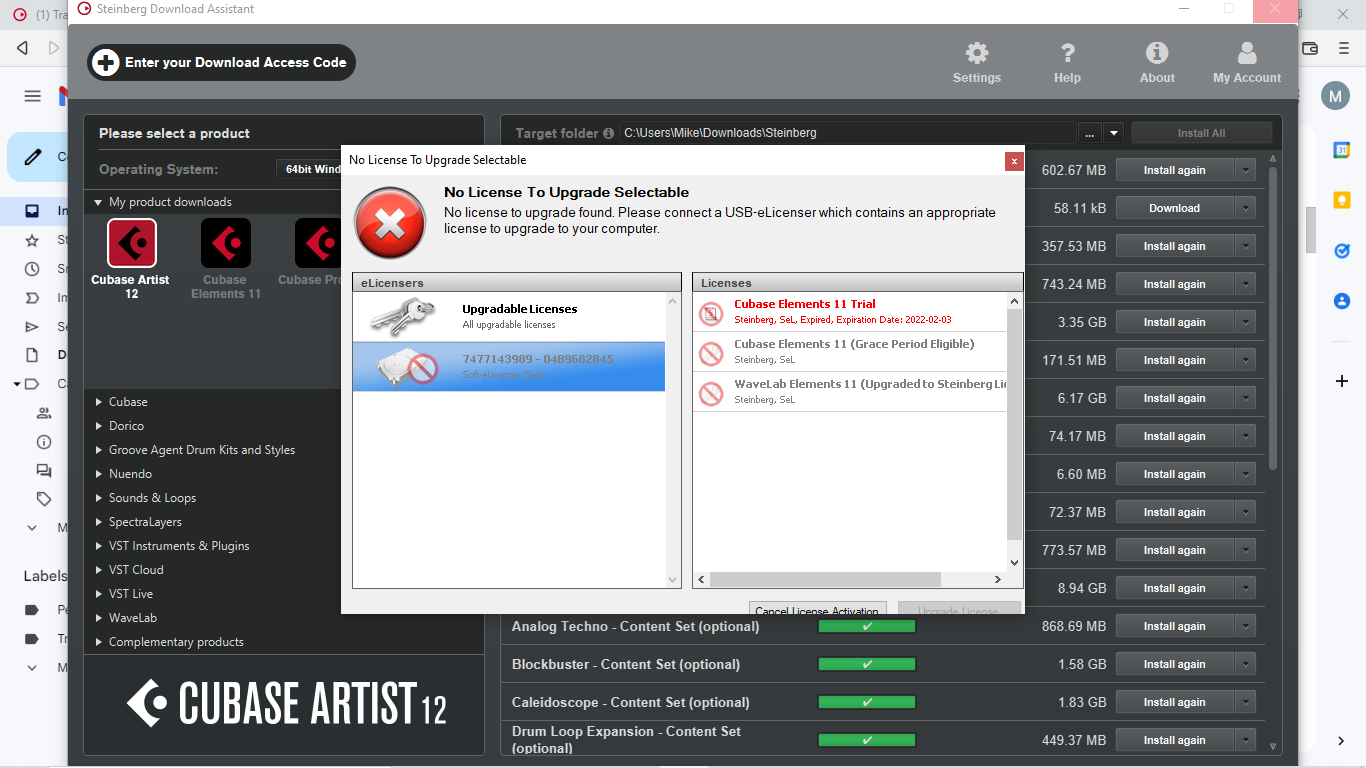Select the SpectraLayers product category
This screenshot has width=1366, height=768.
146,522
